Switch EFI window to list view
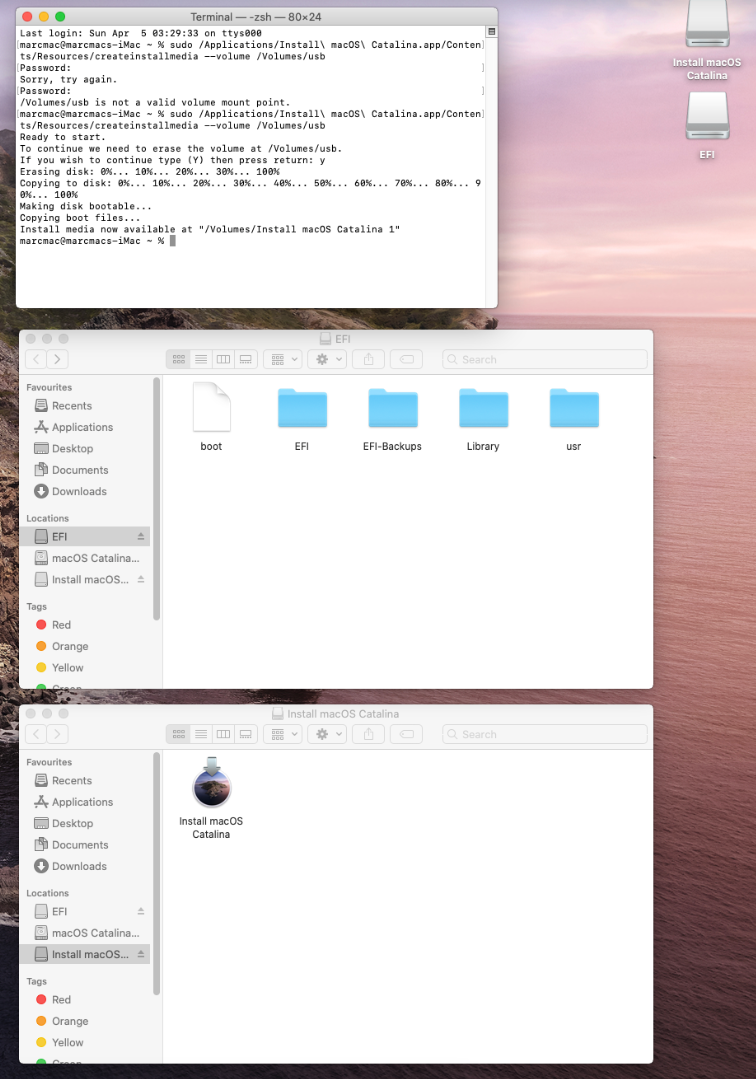756x1079 pixels. 201,359
